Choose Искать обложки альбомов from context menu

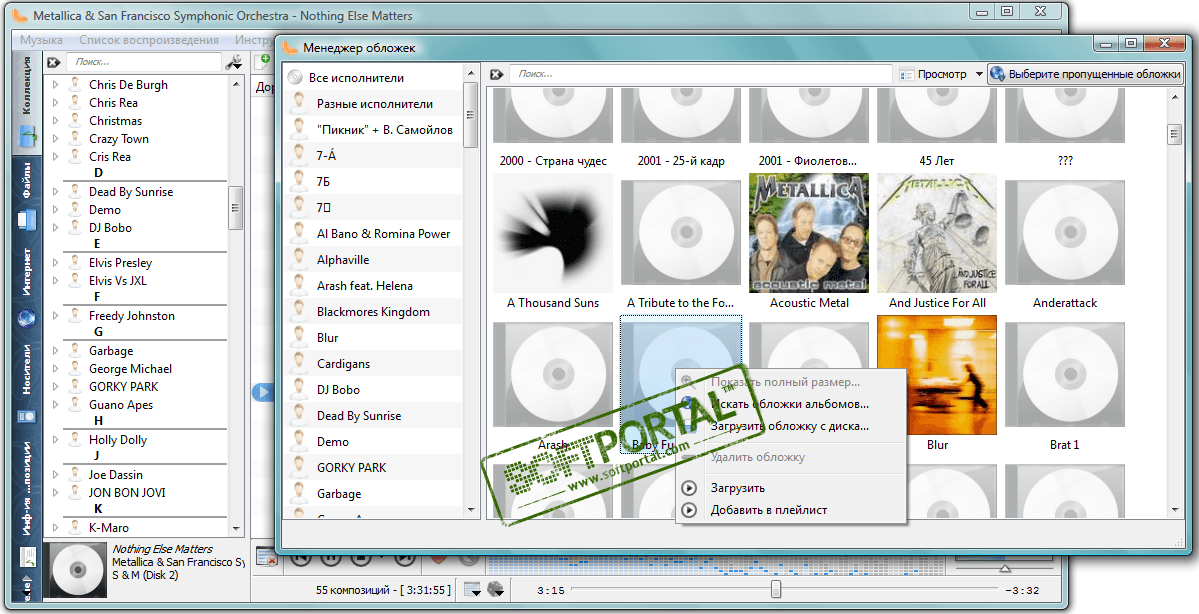tap(790, 404)
